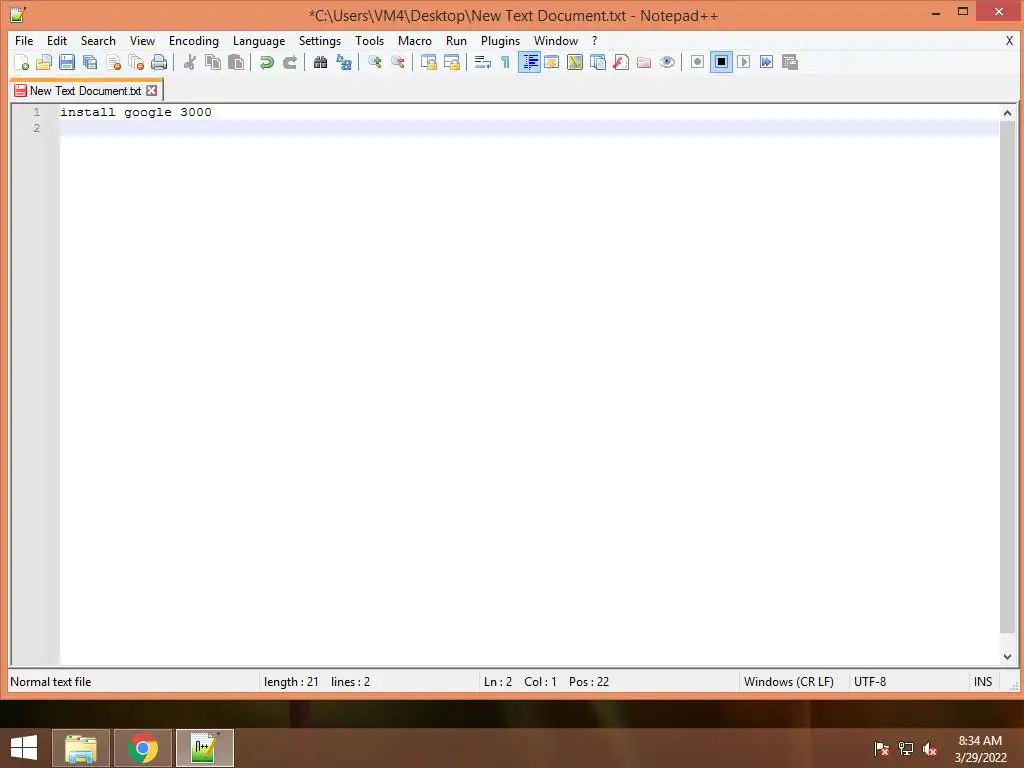The height and width of the screenshot is (768, 1024).
Task: Toggle the Show Indent Guide icon
Action: coord(529,62)
